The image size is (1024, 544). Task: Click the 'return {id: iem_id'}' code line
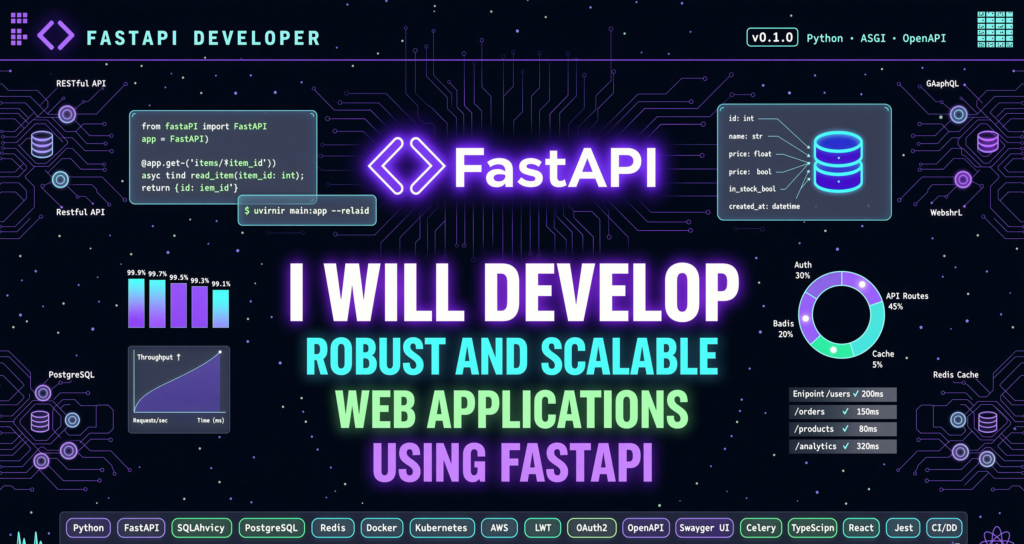189,189
